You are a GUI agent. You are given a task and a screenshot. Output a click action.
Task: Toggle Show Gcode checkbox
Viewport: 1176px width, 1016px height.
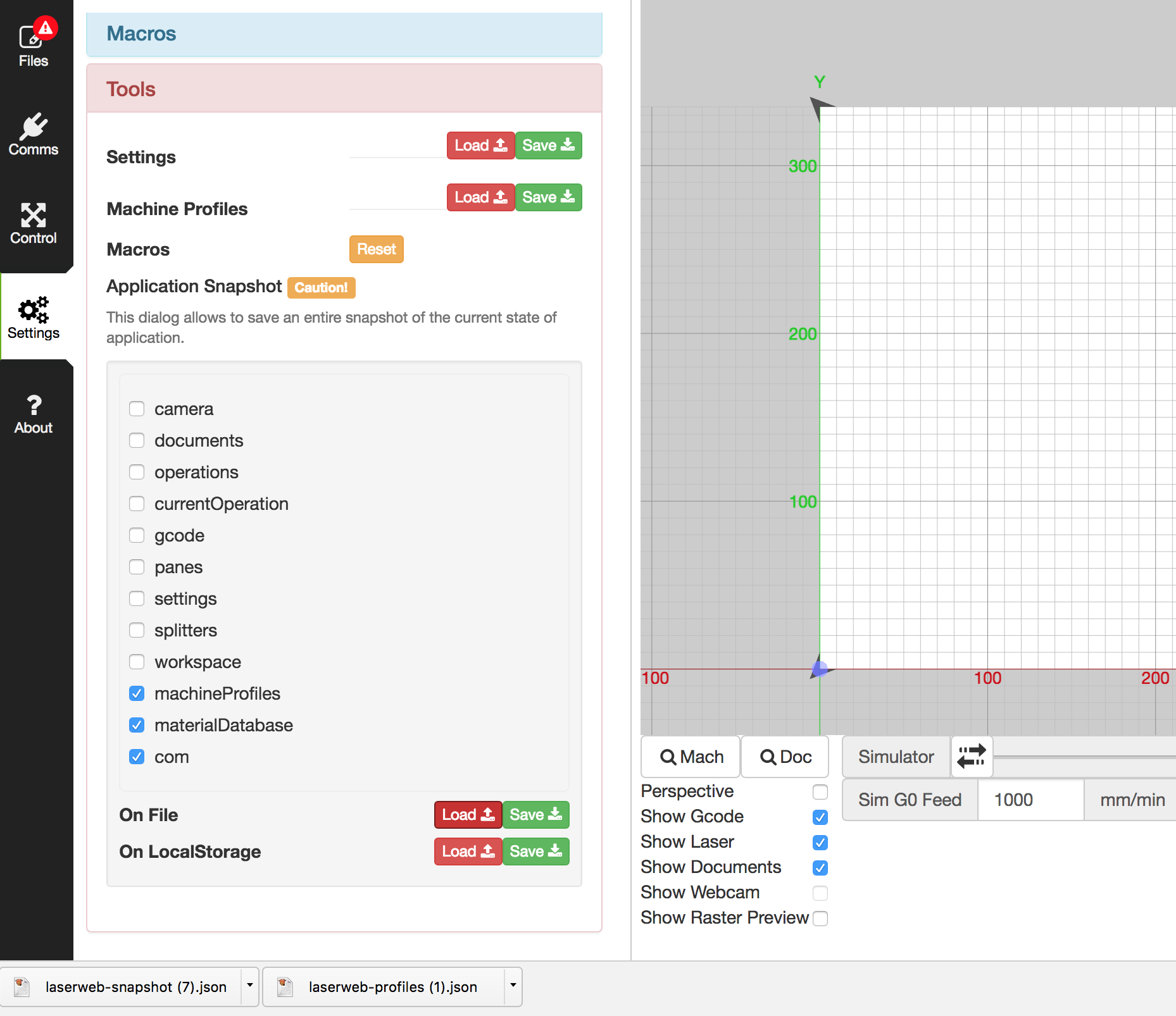pos(820,817)
